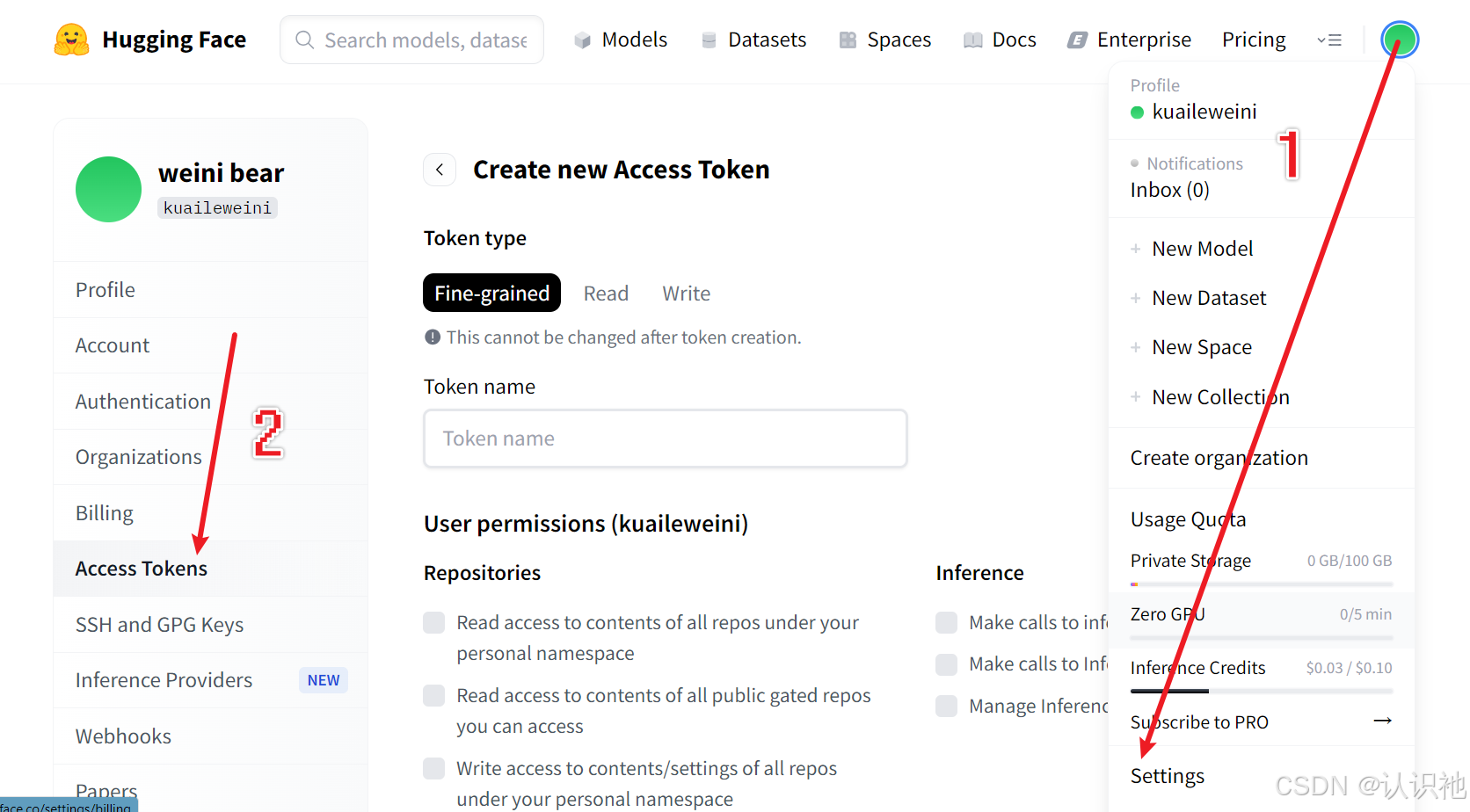
Task: Open the Spaces icon in navbar
Action: pyautogui.click(x=848, y=40)
